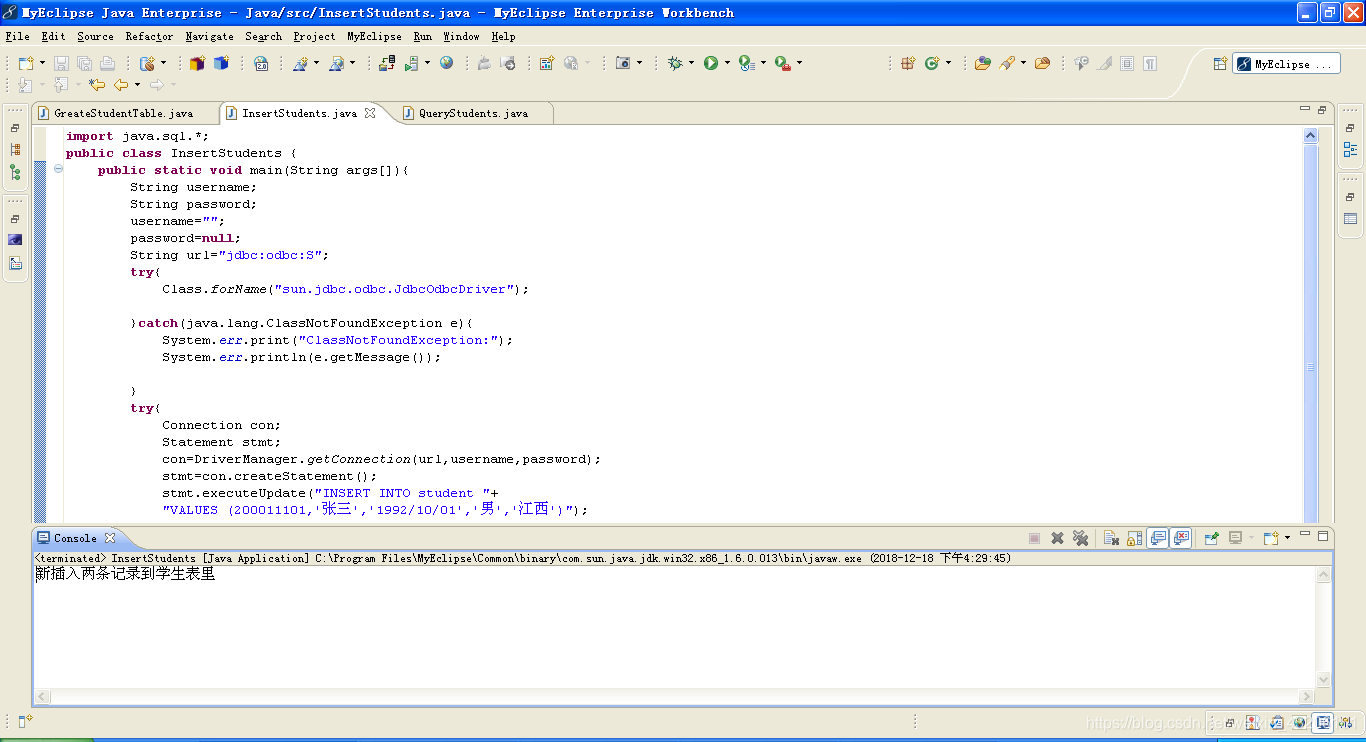
Task: Click the 2.0 globe web project icon
Action: [261, 63]
